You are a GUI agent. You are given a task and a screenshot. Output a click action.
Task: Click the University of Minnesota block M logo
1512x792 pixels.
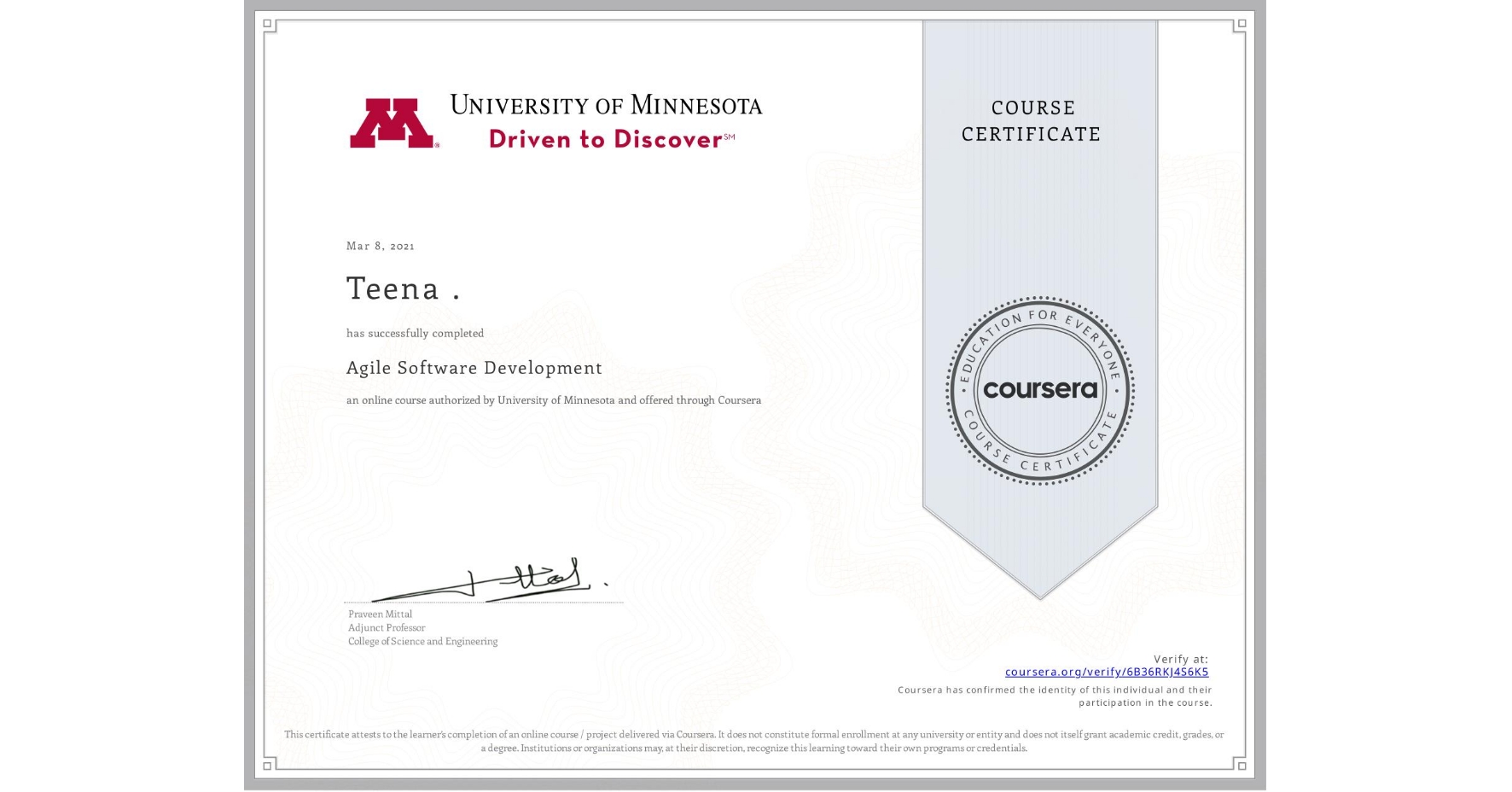[x=394, y=122]
